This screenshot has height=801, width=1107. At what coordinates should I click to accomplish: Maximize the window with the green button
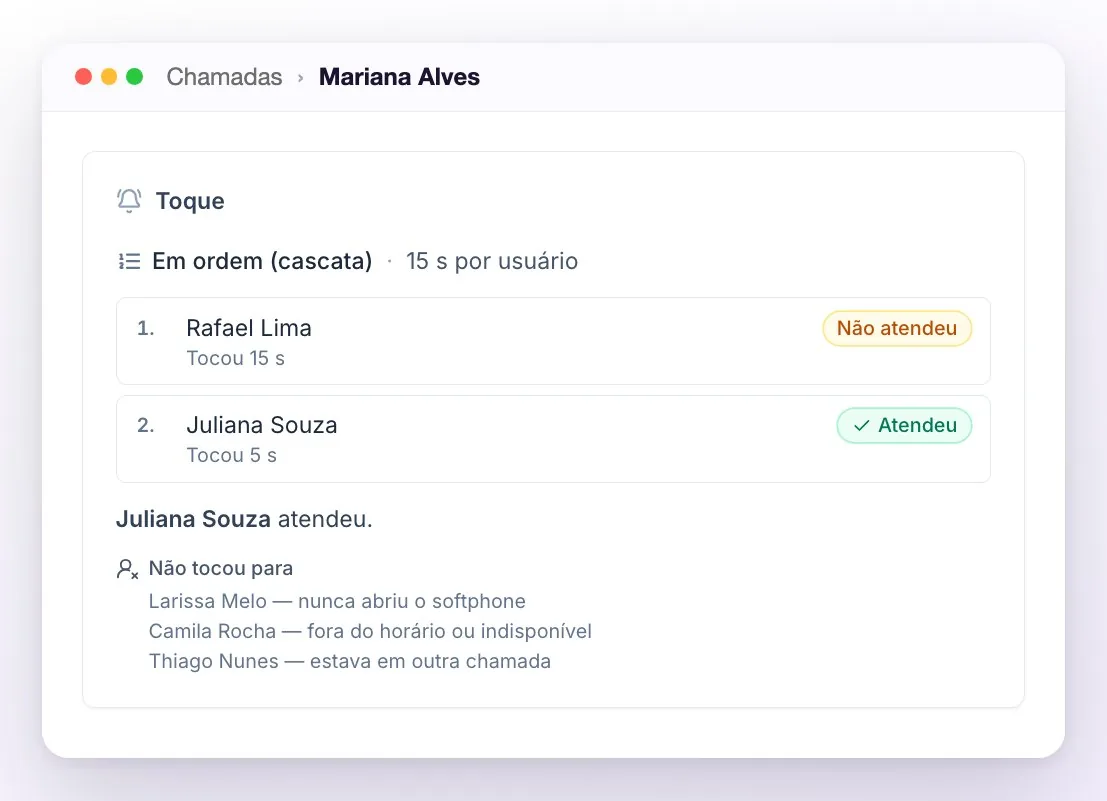coord(134,76)
